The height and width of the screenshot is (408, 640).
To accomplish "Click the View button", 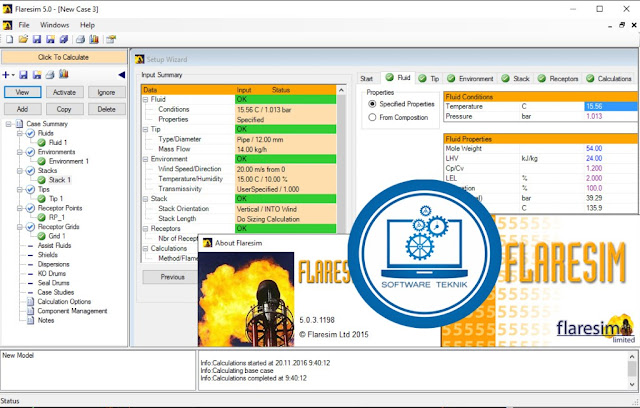I will click(22, 92).
